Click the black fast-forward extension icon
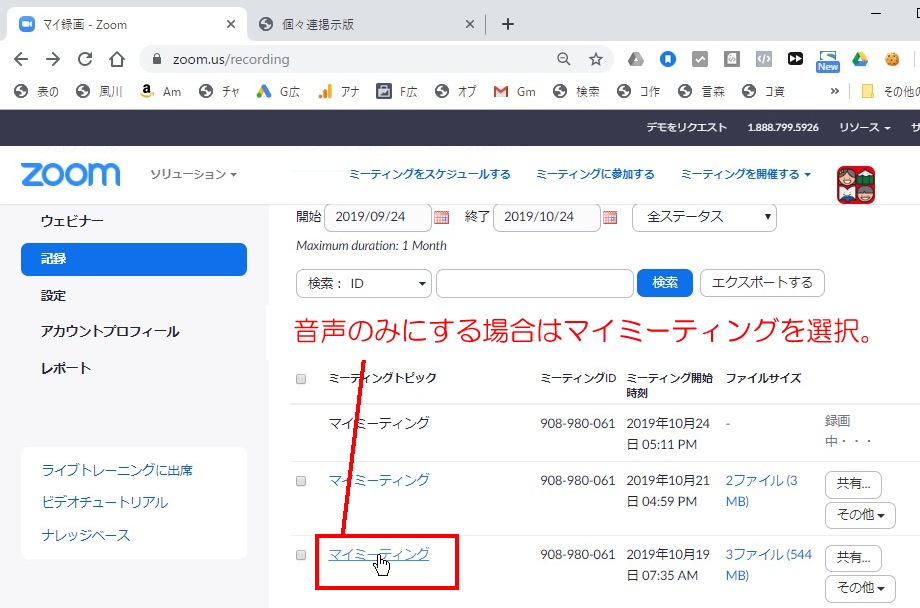920x608 pixels. 795,59
